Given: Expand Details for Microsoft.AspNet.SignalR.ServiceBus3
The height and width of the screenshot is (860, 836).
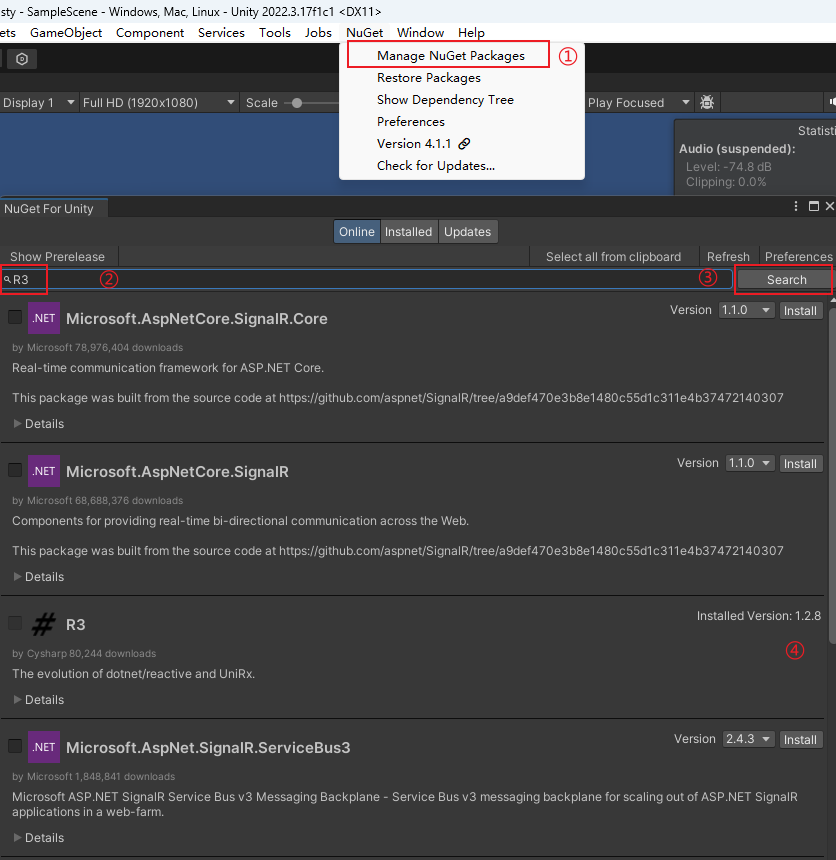Looking at the screenshot, I should (38, 838).
